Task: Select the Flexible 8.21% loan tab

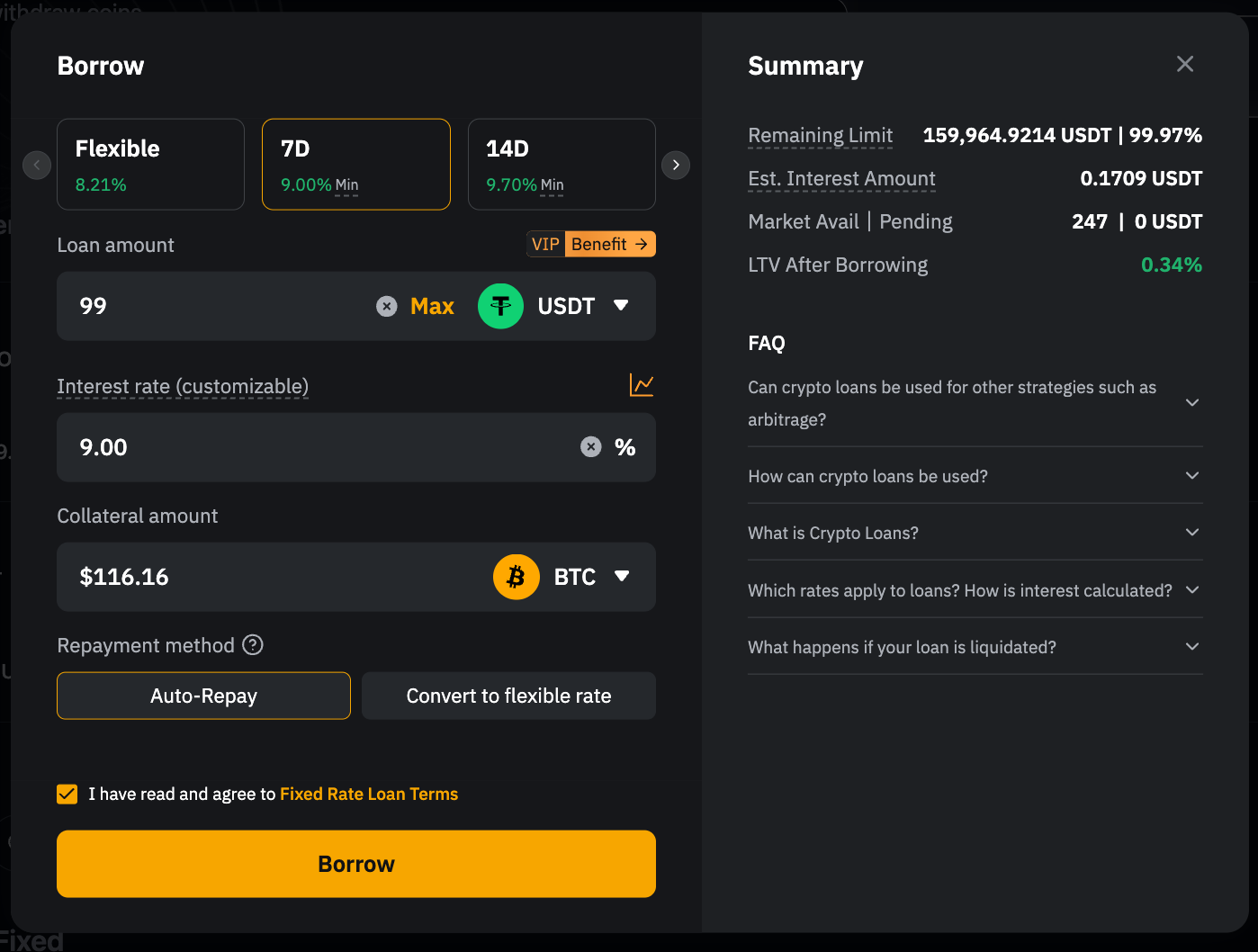Action: (x=150, y=165)
